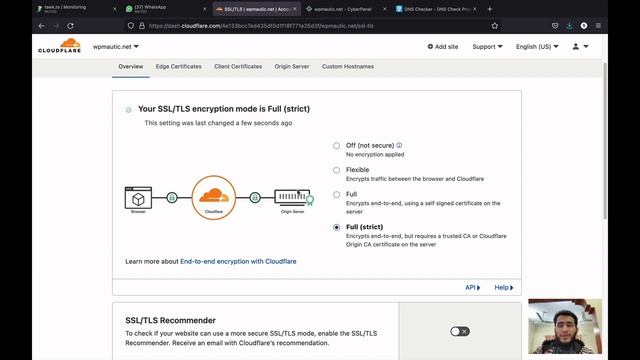Close the CyberPanel browser tab
640x360 pixels.
384,9
